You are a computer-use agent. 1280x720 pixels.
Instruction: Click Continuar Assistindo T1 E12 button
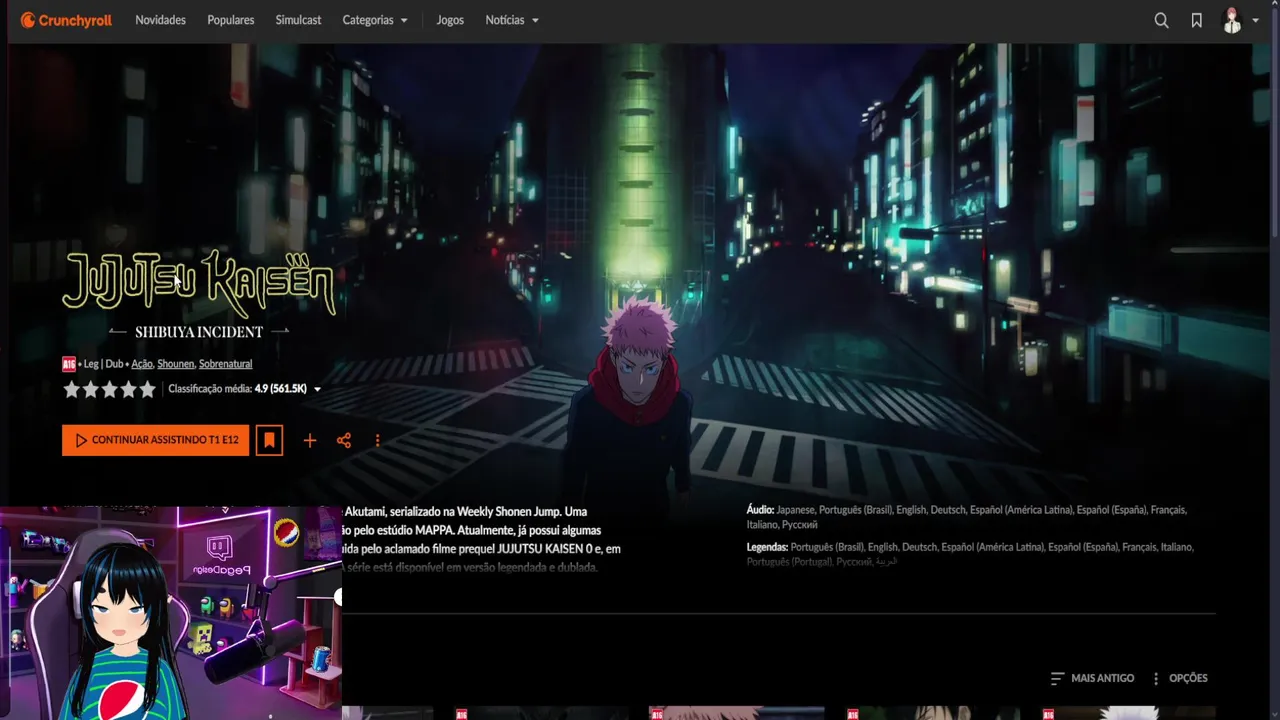155,440
